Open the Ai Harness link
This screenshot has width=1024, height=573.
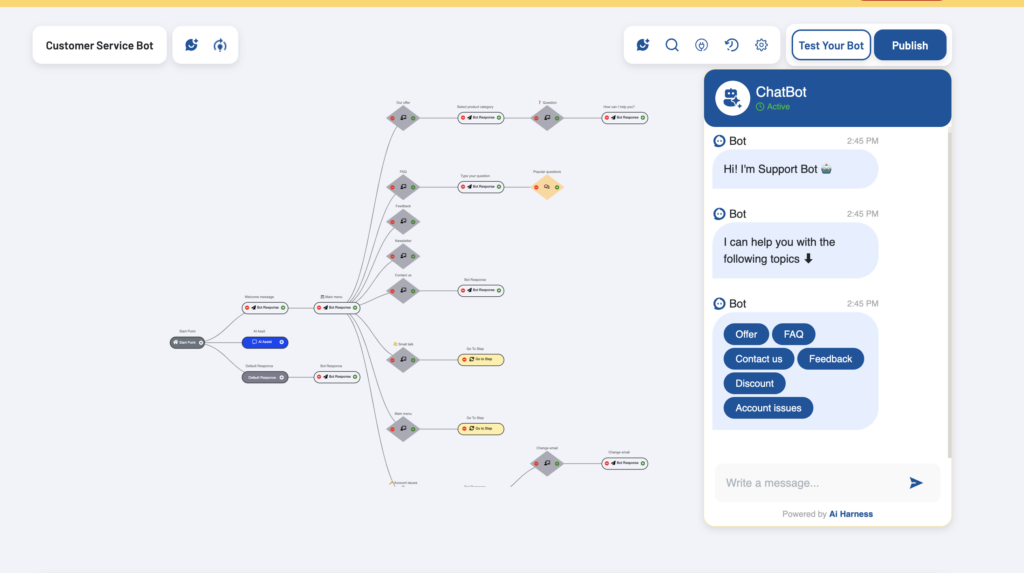(x=851, y=514)
